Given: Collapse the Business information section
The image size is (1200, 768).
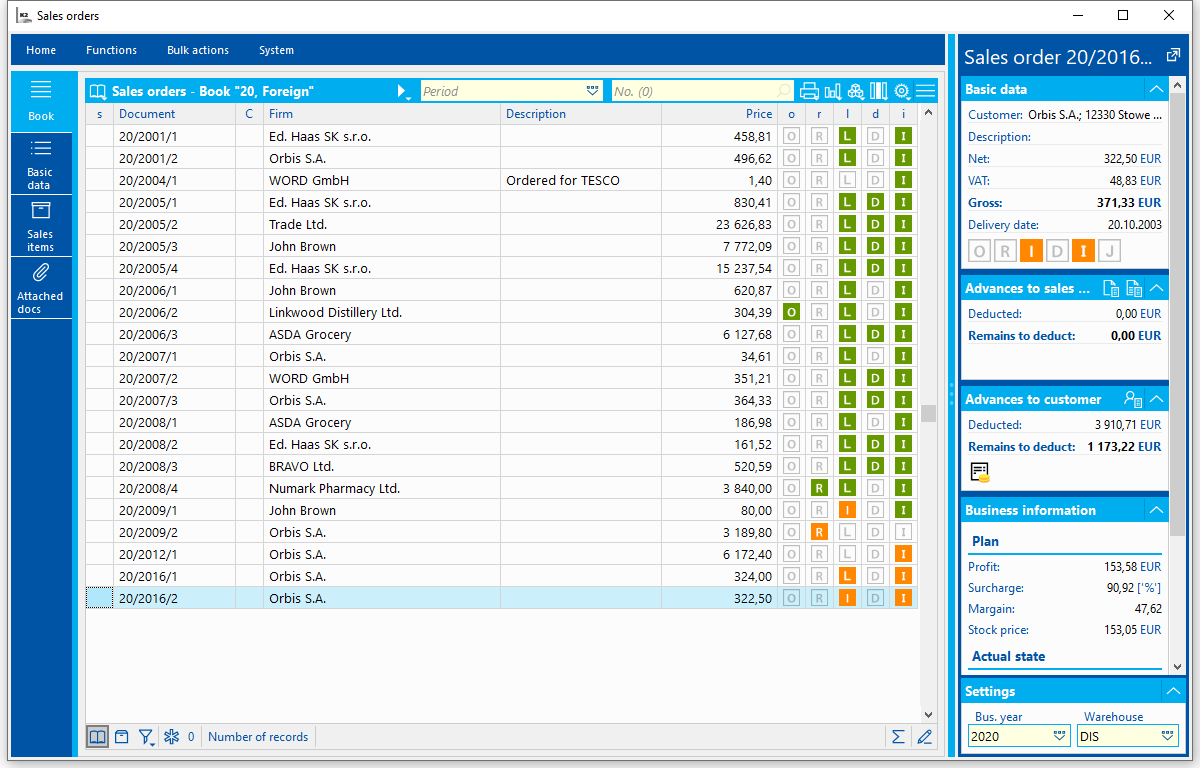Looking at the screenshot, I should (1156, 510).
